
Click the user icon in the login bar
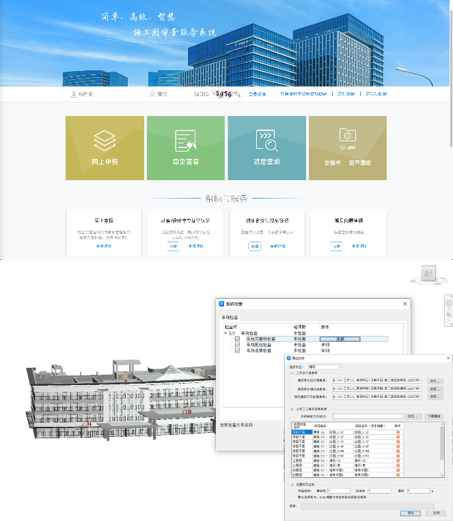click(73, 94)
